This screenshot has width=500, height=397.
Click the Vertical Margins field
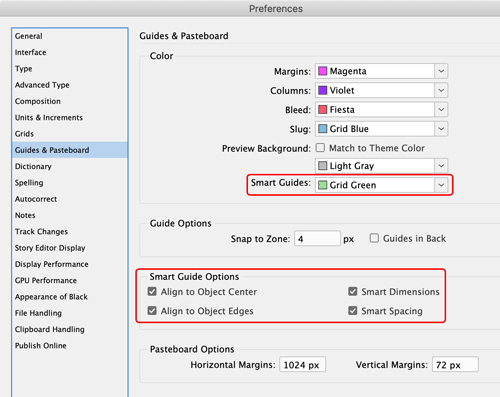coord(455,365)
